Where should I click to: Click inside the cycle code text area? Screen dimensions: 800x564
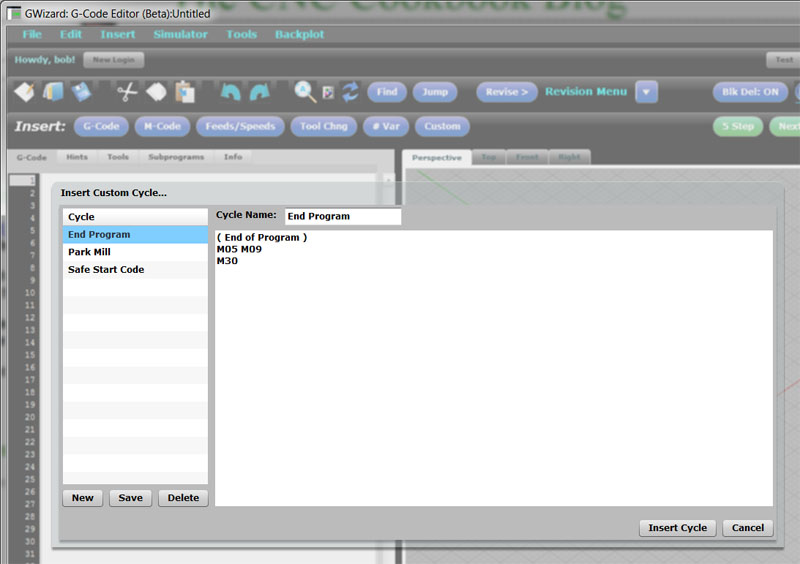coord(493,368)
